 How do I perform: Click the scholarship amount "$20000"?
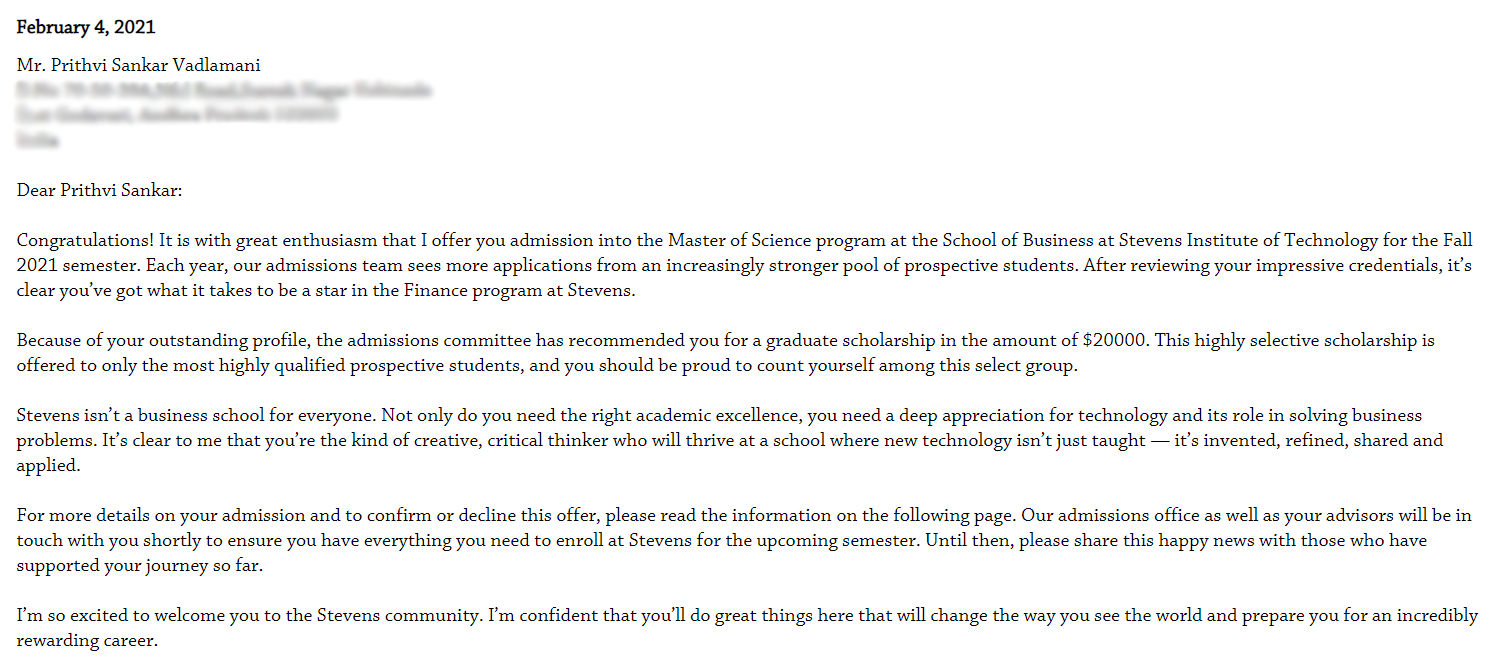coord(1119,340)
